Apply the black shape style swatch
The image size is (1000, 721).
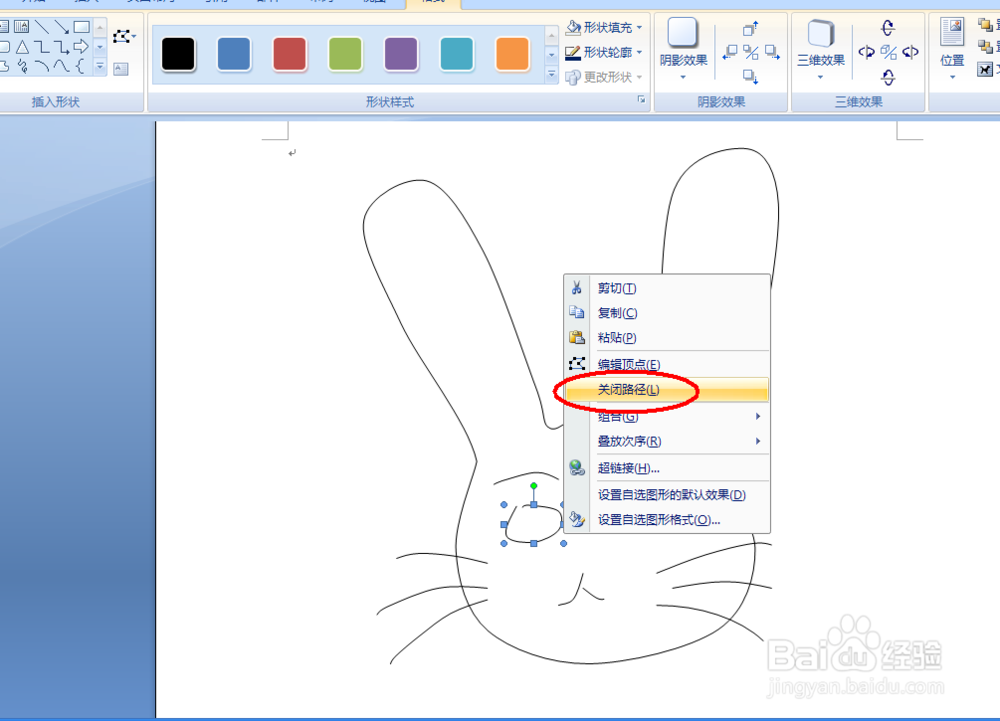pos(178,54)
